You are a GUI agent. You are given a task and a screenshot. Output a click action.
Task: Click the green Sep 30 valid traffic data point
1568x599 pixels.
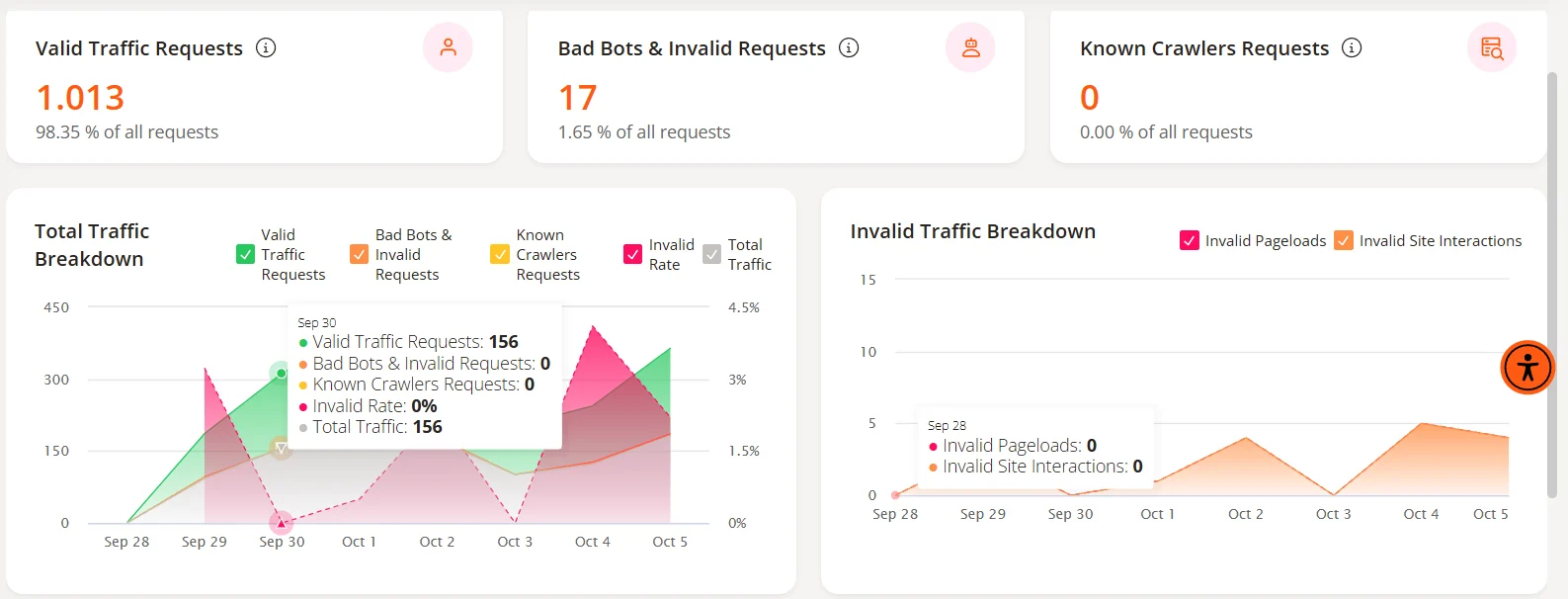[x=282, y=373]
